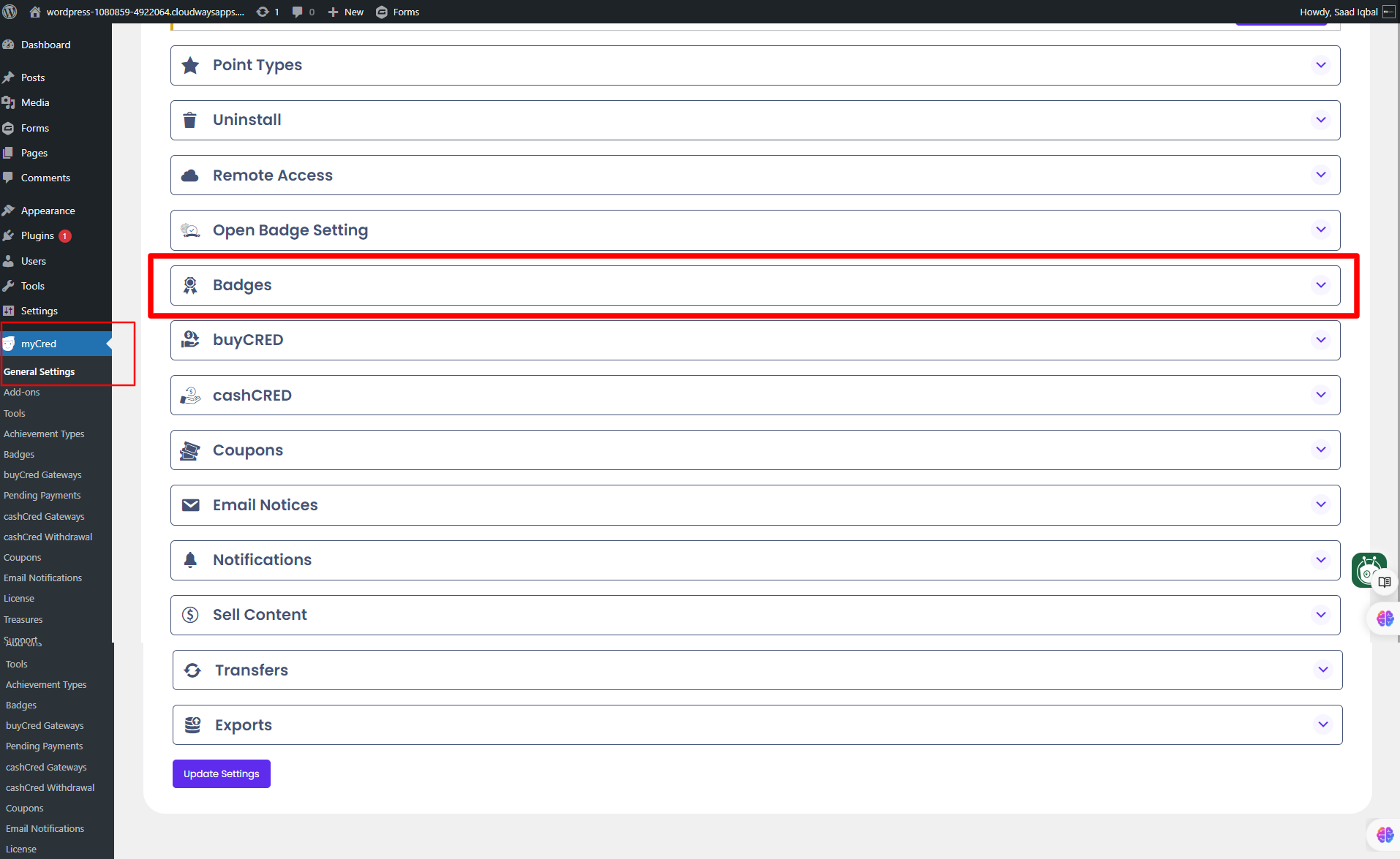Open the green floating assistant widget
This screenshot has height=859, width=1400.
pyautogui.click(x=1367, y=569)
